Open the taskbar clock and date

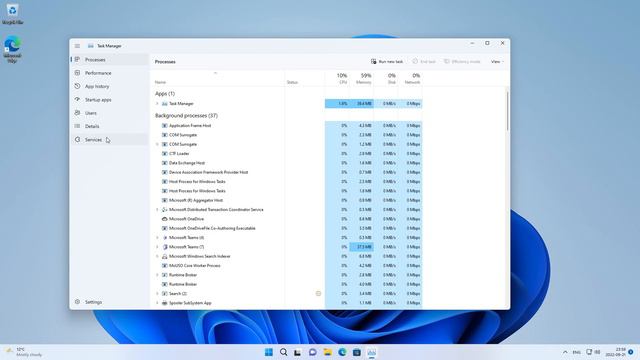tap(616, 352)
